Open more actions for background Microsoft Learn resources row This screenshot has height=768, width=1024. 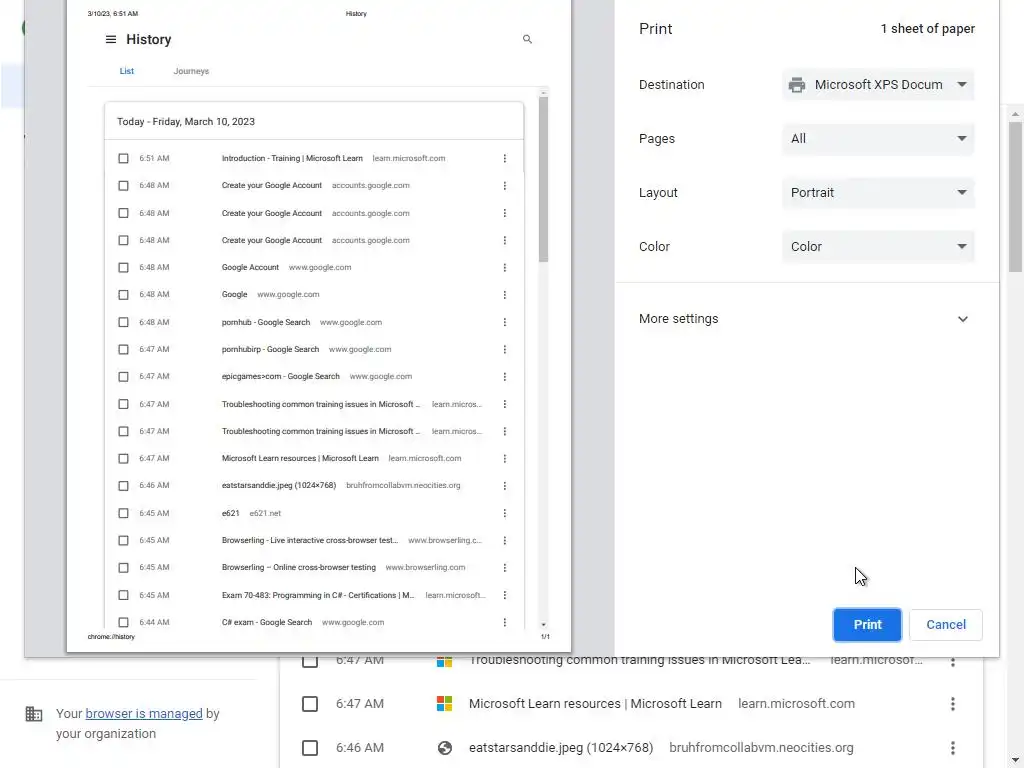[x=953, y=704]
